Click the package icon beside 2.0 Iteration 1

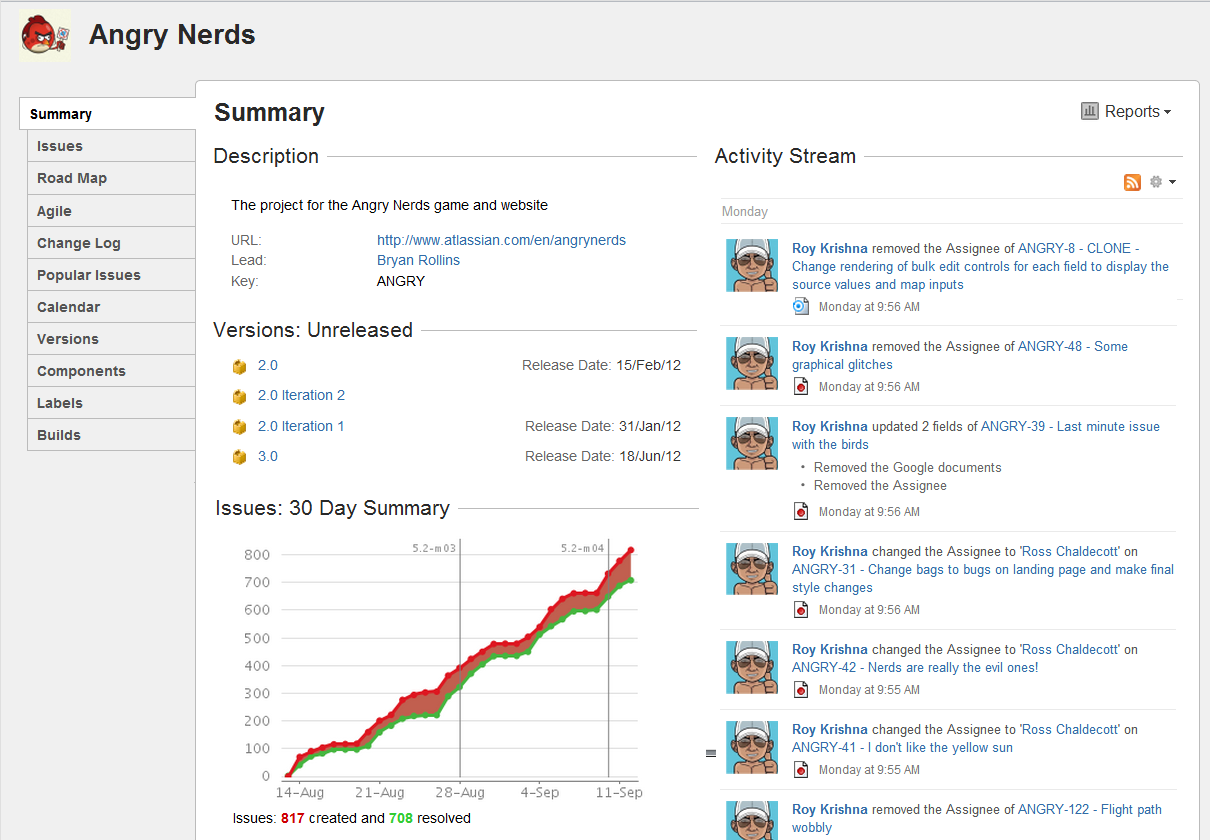pyautogui.click(x=239, y=427)
